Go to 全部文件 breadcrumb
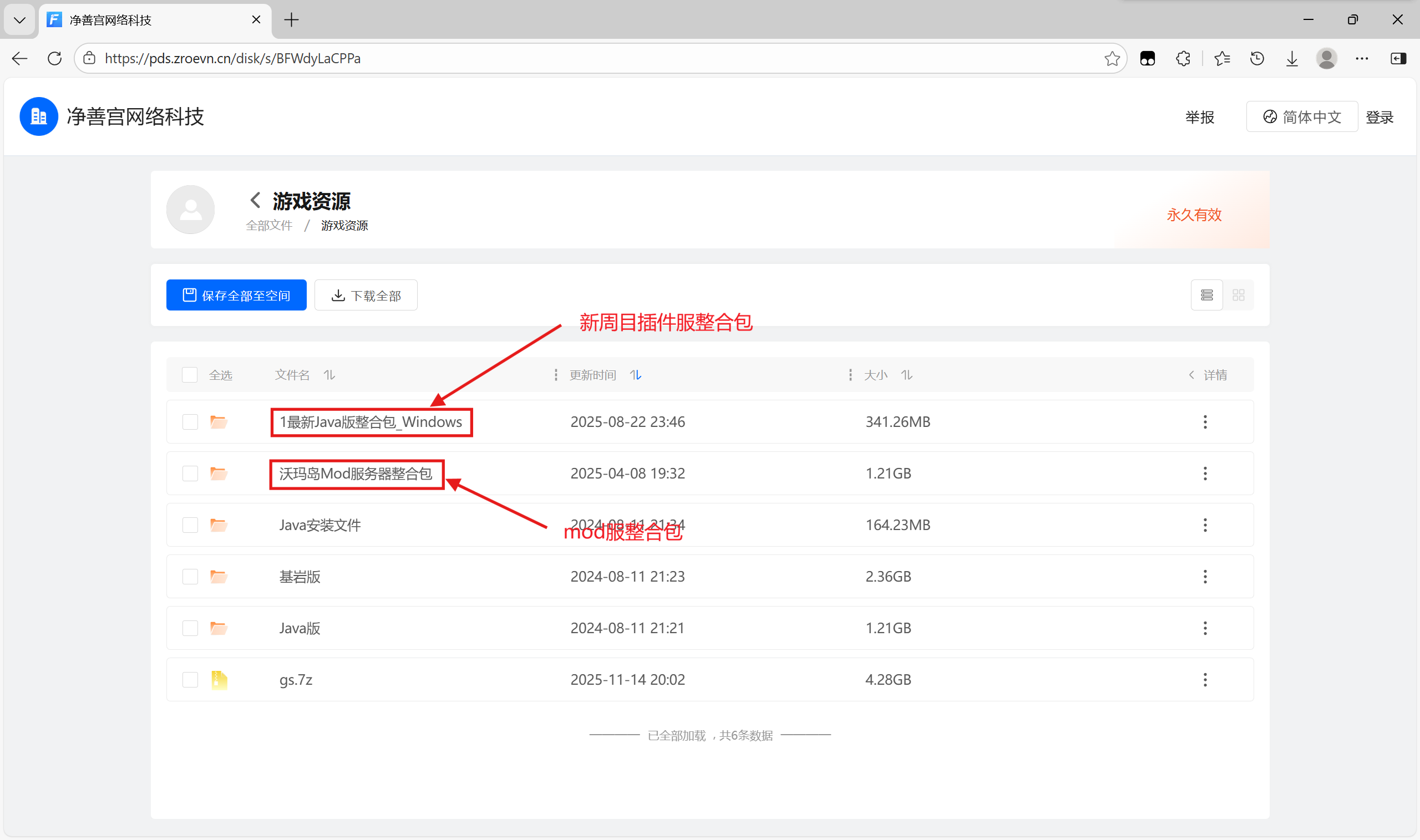This screenshot has width=1420, height=840. tap(269, 225)
